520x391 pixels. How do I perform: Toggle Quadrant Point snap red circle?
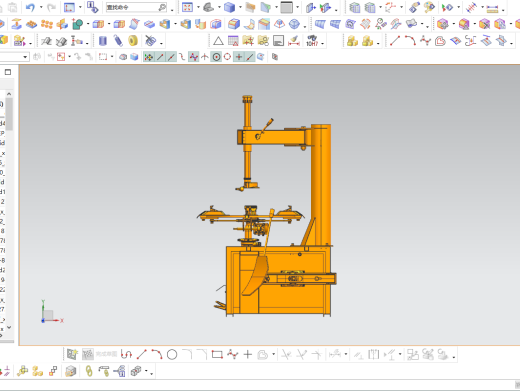click(227, 57)
